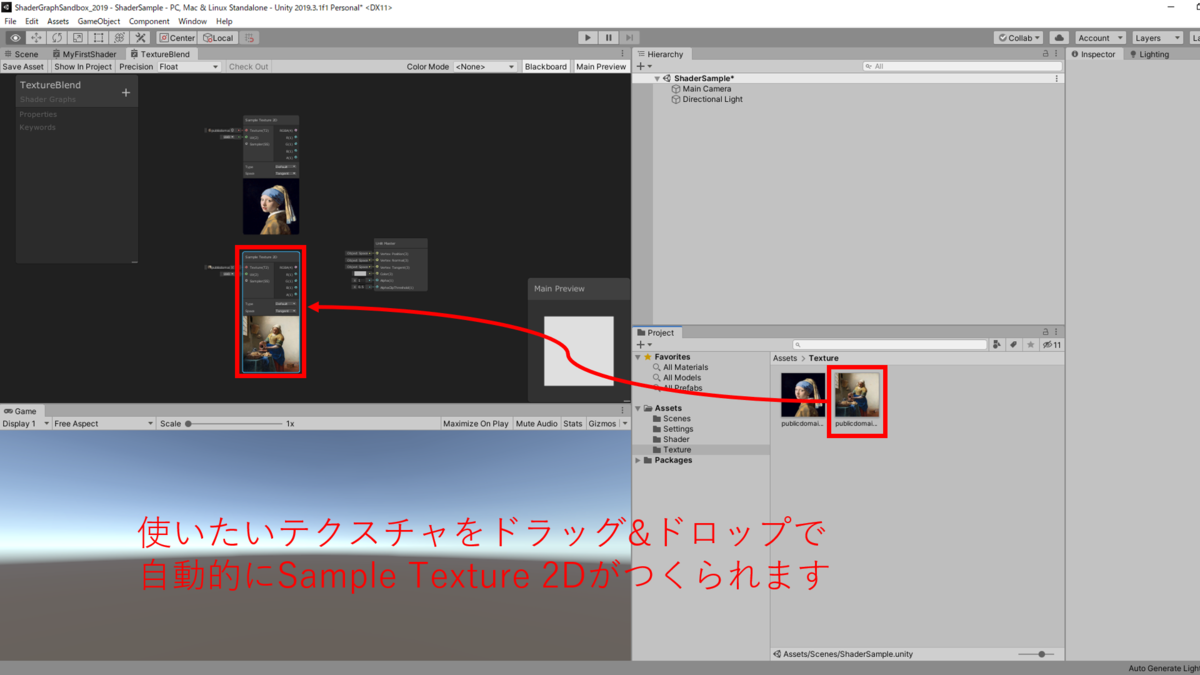The image size is (1200, 675).
Task: Open the Window menu
Action: (x=192, y=21)
